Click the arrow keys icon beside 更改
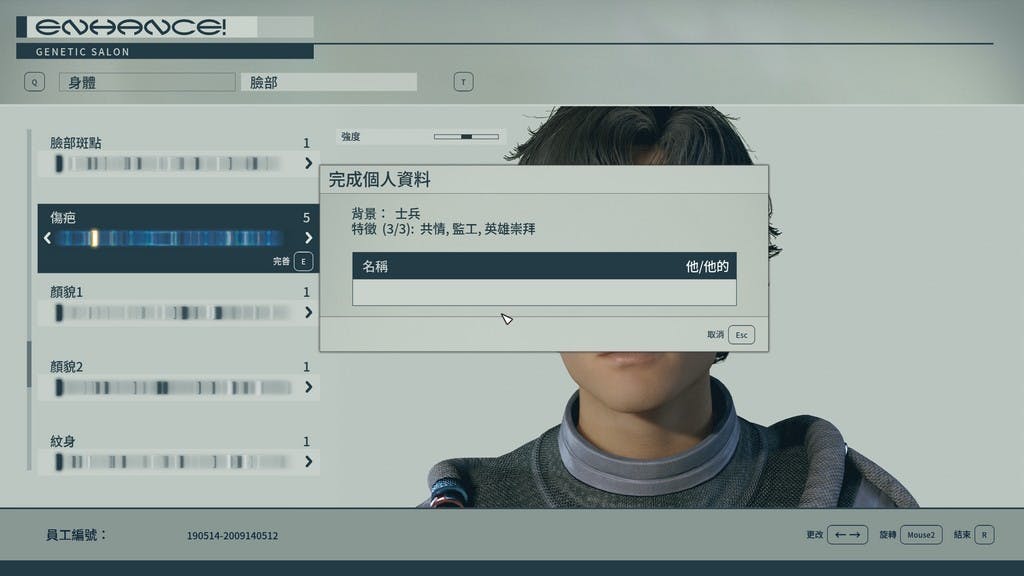Image resolution: width=1024 pixels, height=576 pixels. [847, 535]
